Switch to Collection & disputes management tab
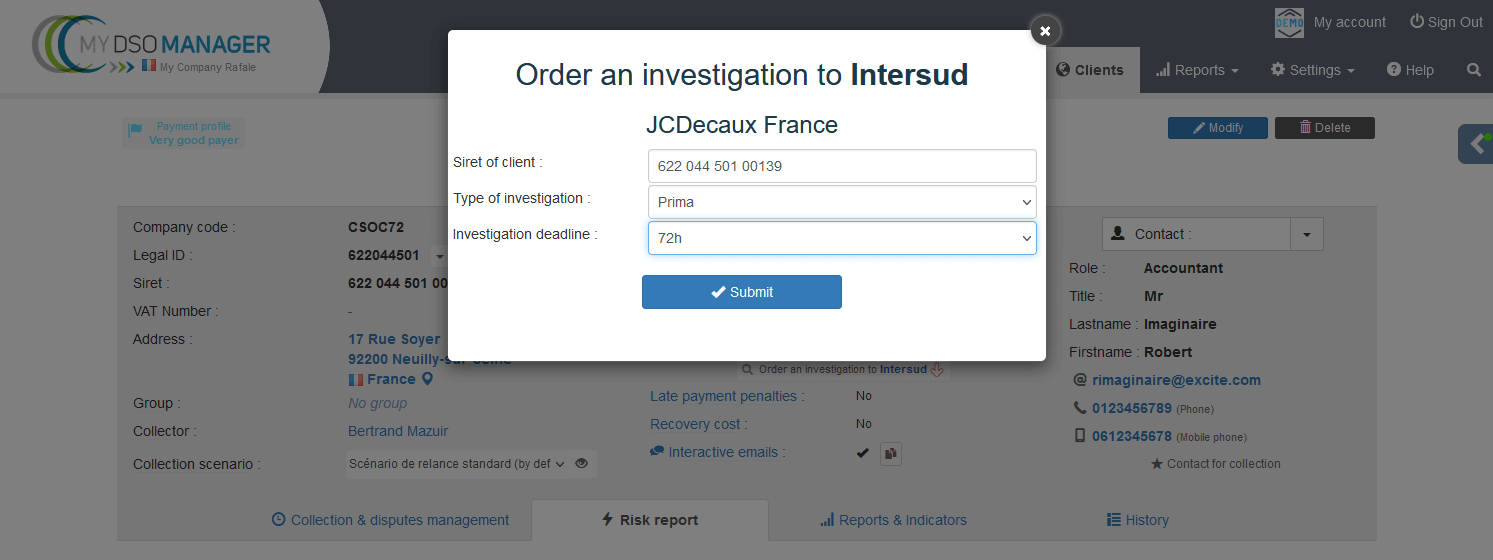This screenshot has width=1493, height=560. (x=390, y=520)
